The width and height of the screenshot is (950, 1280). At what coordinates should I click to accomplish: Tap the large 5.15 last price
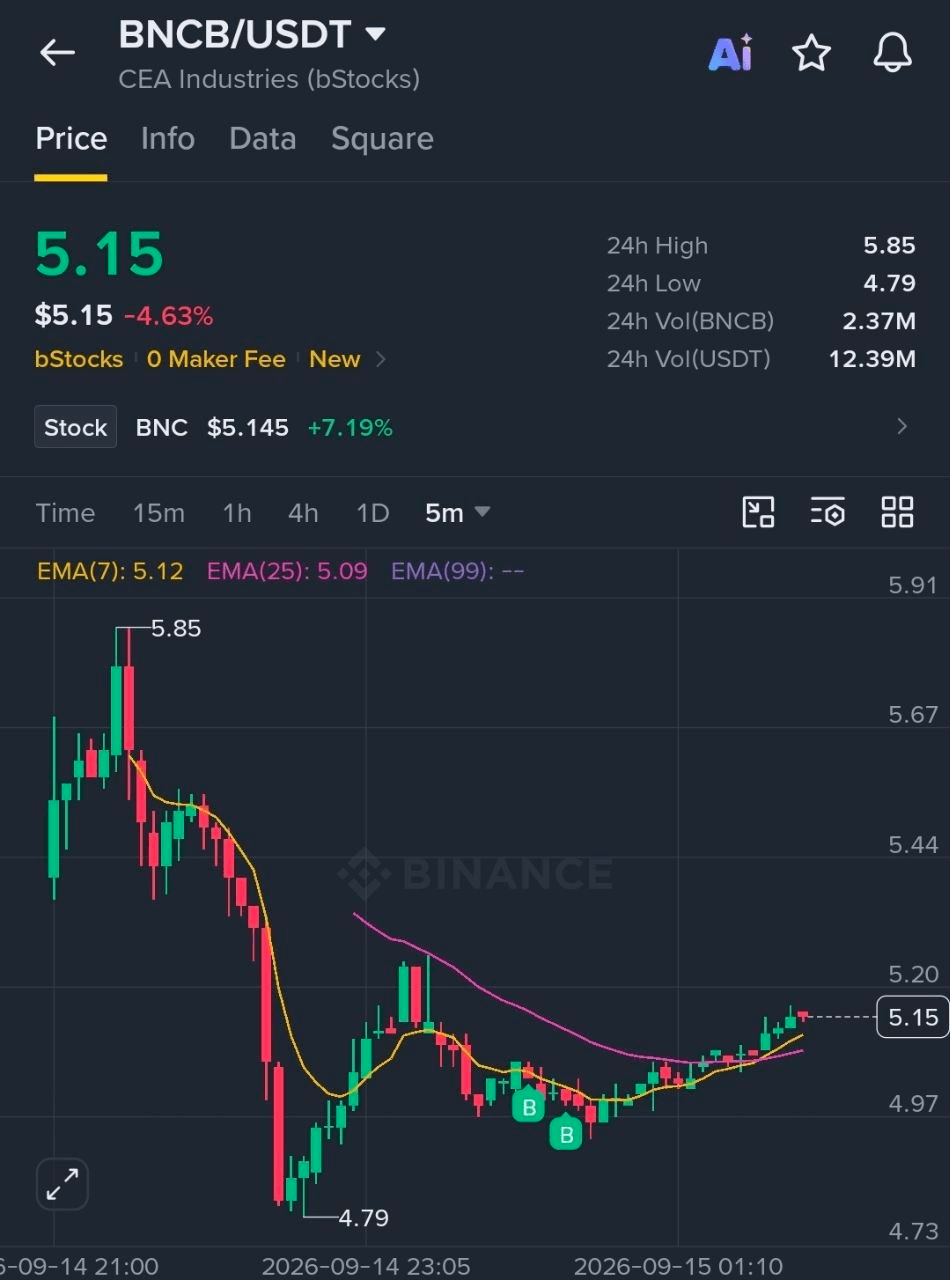pyautogui.click(x=99, y=254)
